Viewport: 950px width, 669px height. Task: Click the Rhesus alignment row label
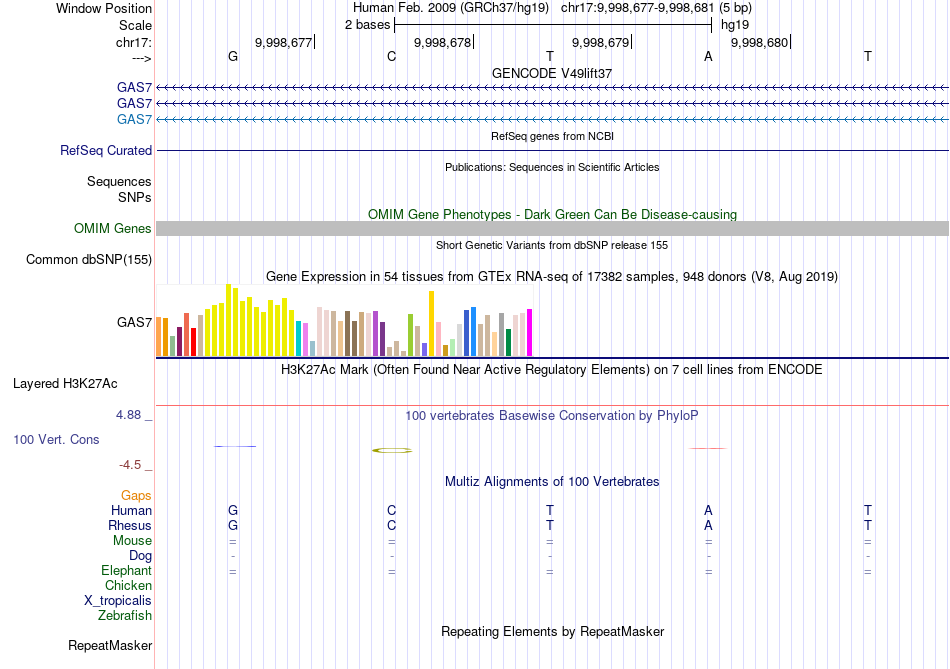click(x=130, y=525)
